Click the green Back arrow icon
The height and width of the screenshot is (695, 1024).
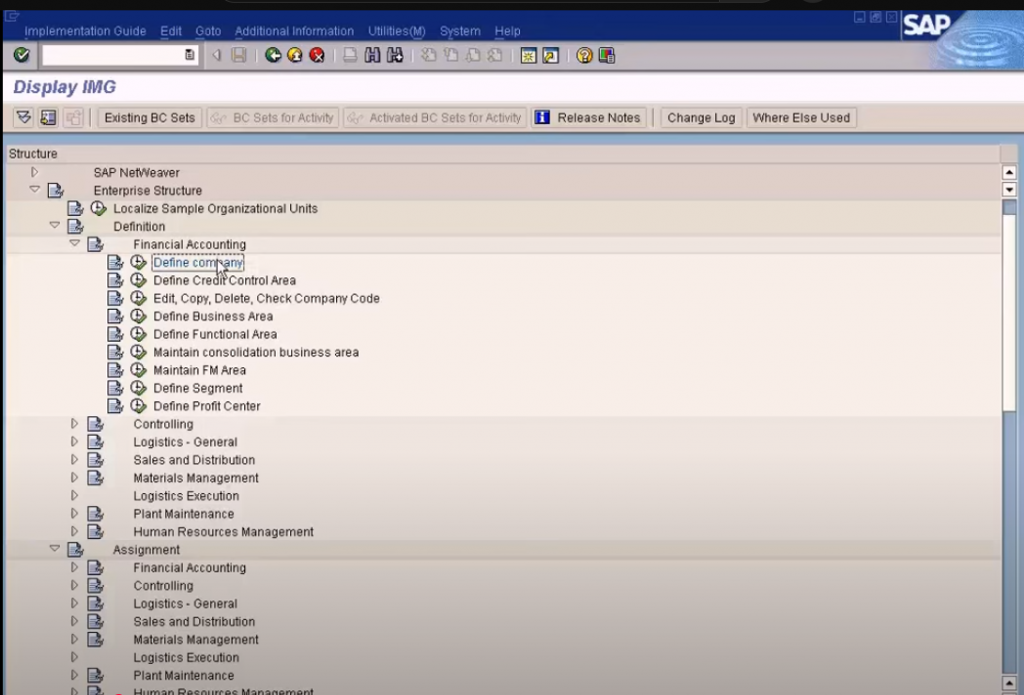[273, 56]
